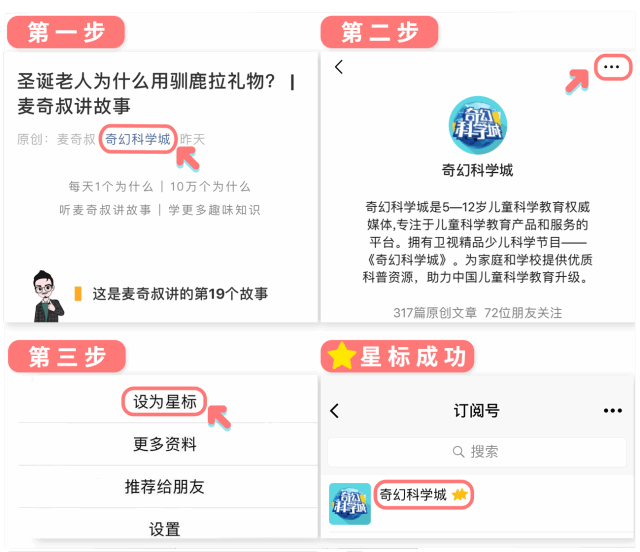
Task: Tap 72位朋友关注 text
Action: pos(523,313)
